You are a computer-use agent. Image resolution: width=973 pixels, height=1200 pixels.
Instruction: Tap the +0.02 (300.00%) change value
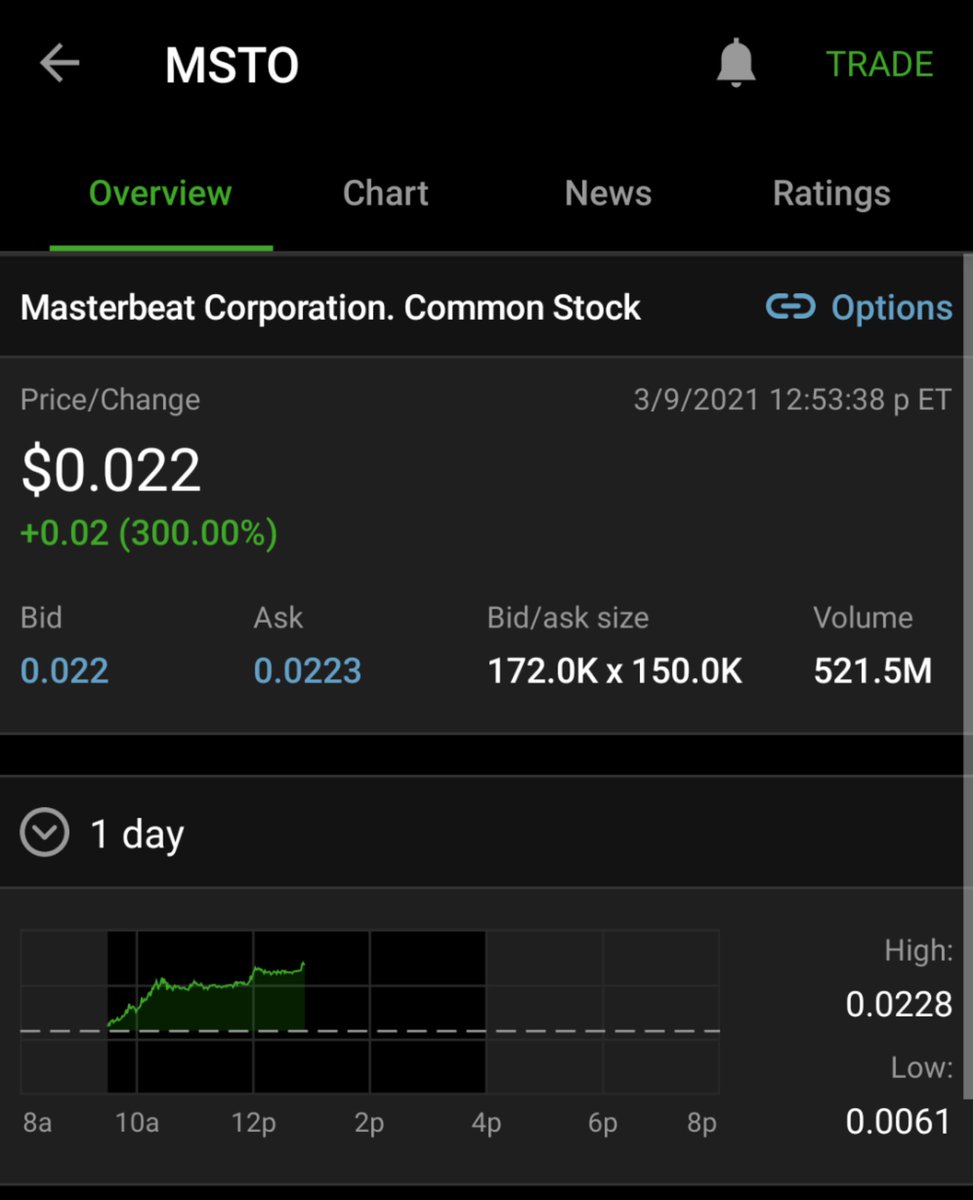(x=149, y=533)
